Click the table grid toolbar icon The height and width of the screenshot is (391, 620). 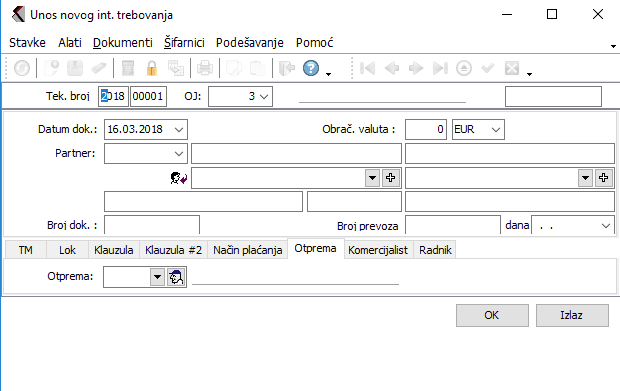click(176, 68)
